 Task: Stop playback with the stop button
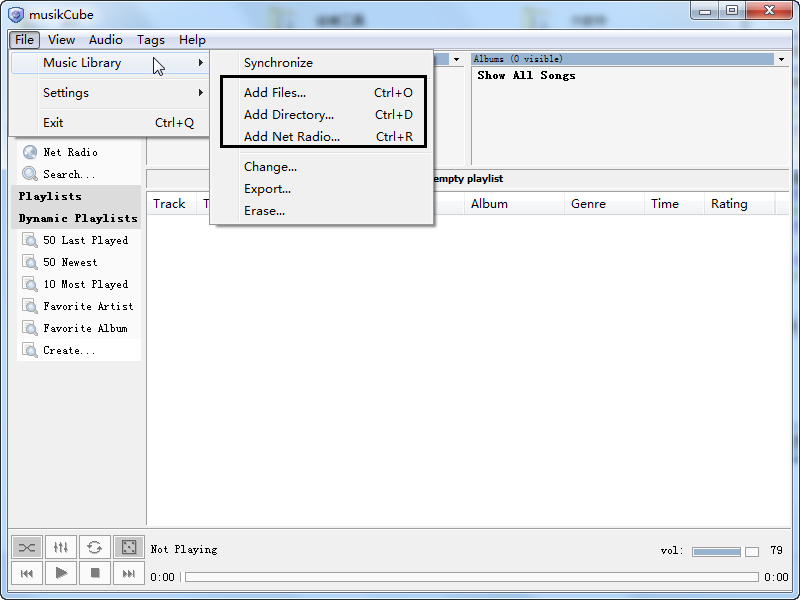coord(94,573)
